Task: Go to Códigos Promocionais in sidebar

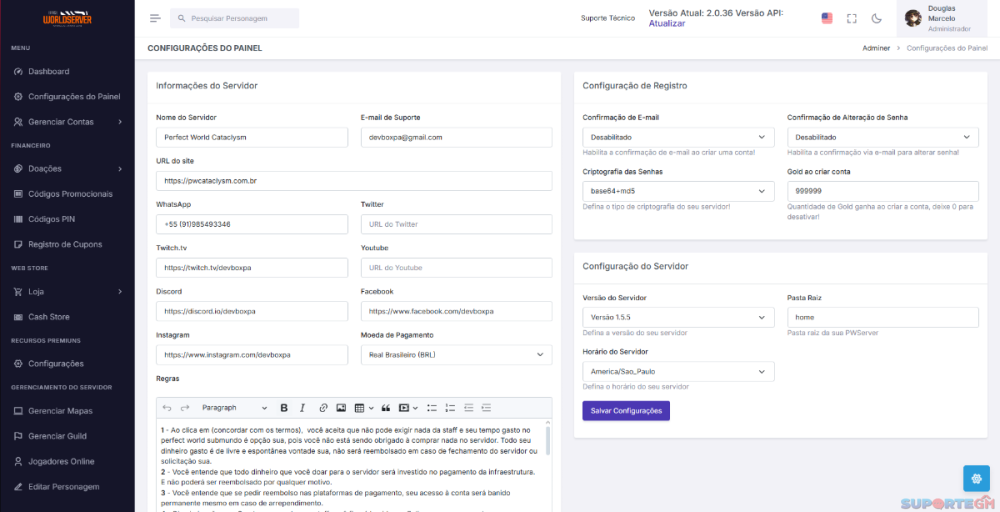Action: click(x=70, y=194)
